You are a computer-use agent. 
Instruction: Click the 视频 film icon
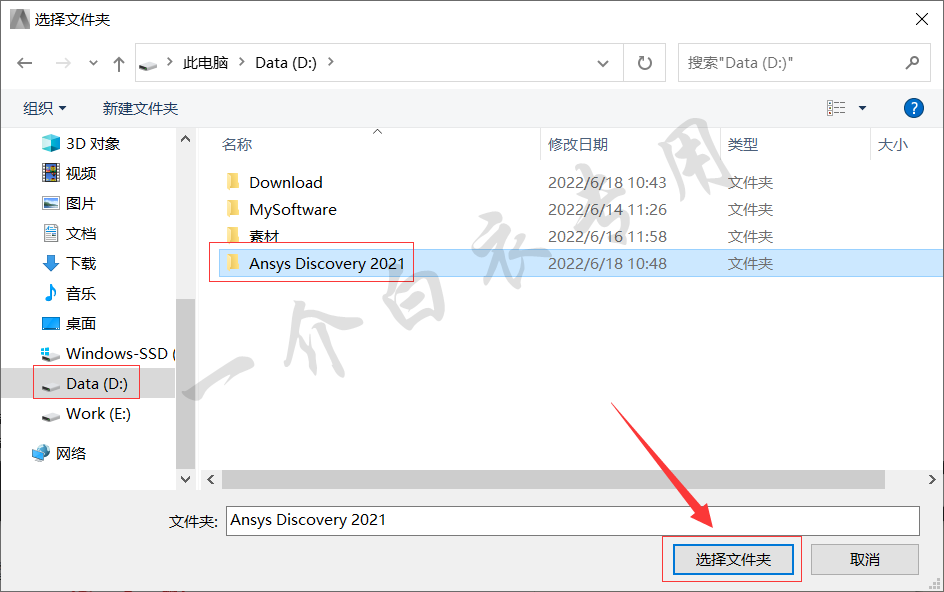[51, 173]
